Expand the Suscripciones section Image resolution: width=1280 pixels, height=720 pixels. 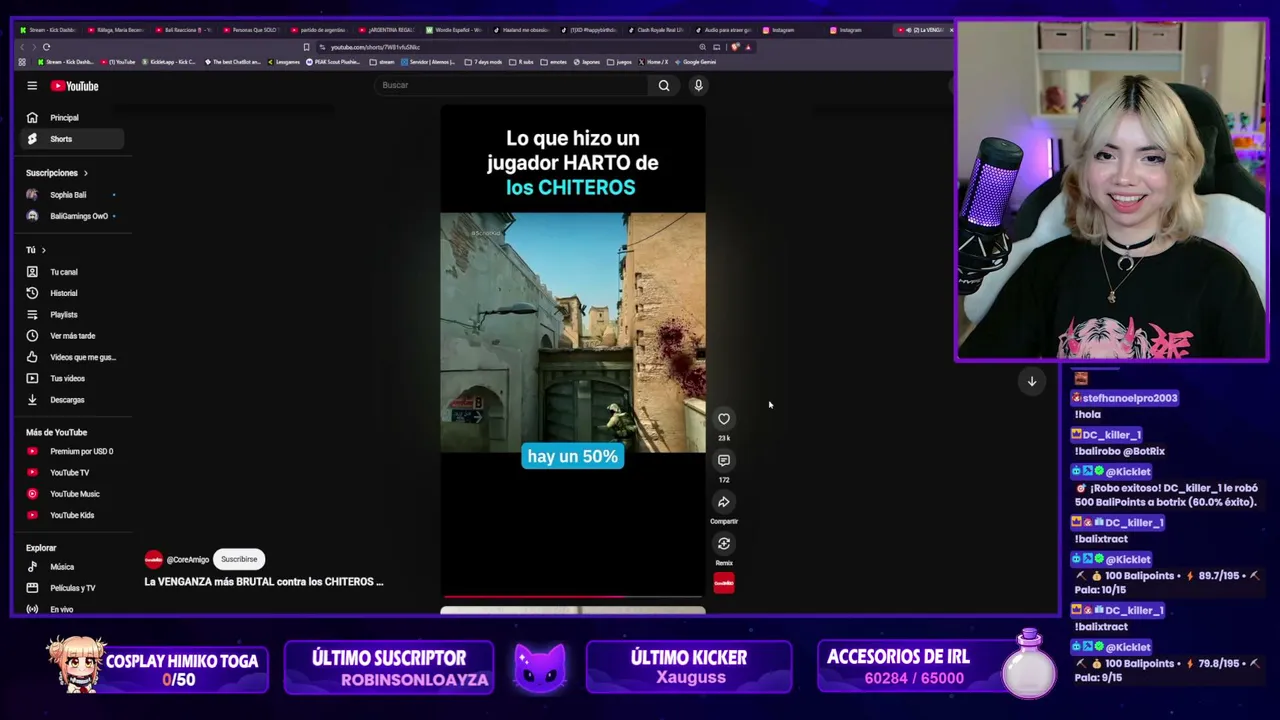(57, 173)
